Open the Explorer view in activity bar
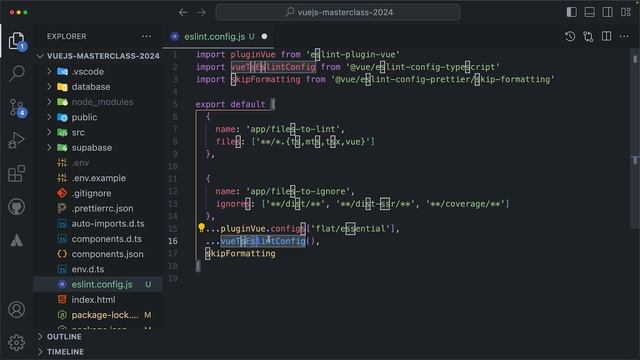This screenshot has height=360, width=640. pyautogui.click(x=17, y=41)
